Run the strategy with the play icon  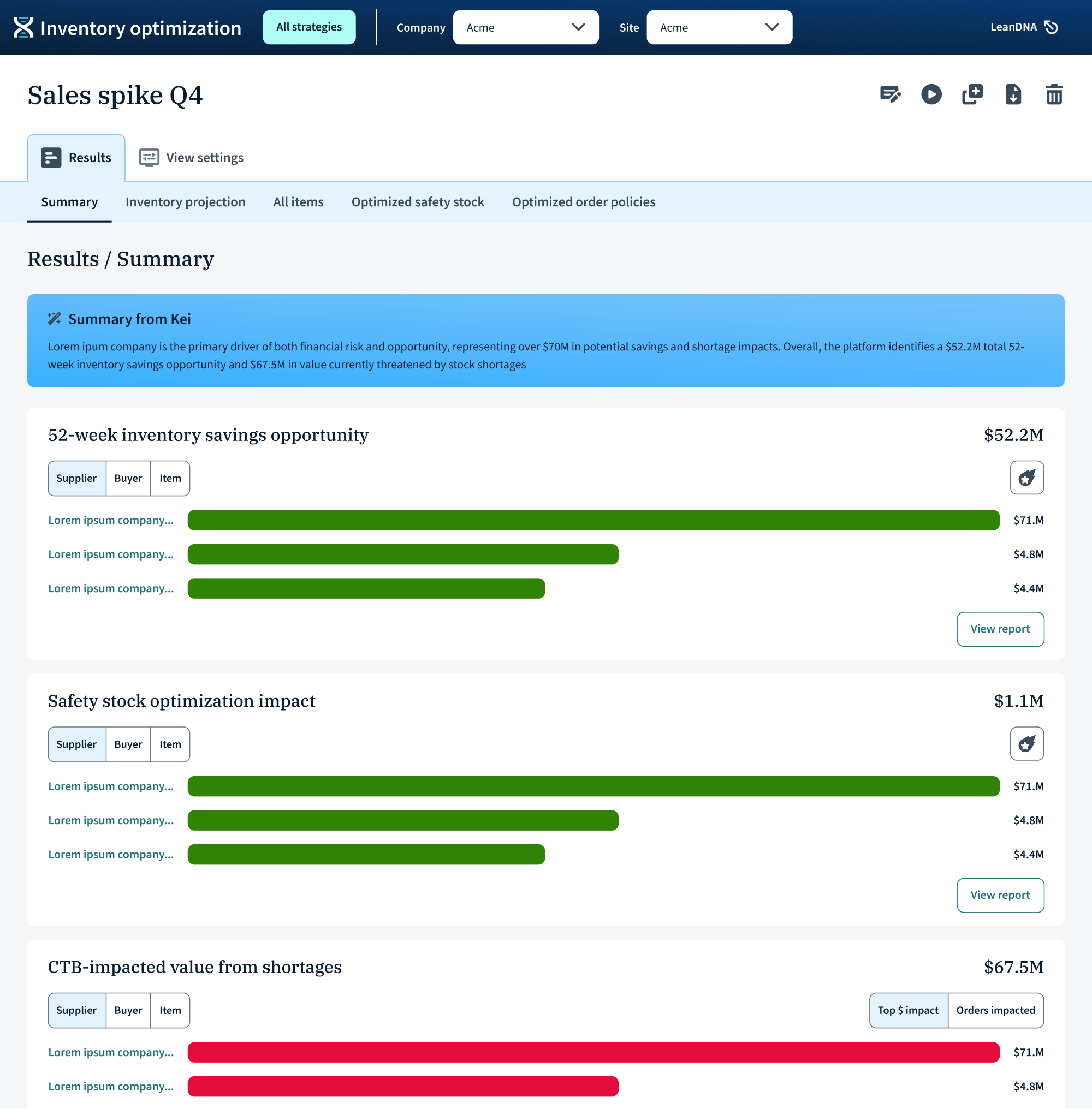pos(931,94)
